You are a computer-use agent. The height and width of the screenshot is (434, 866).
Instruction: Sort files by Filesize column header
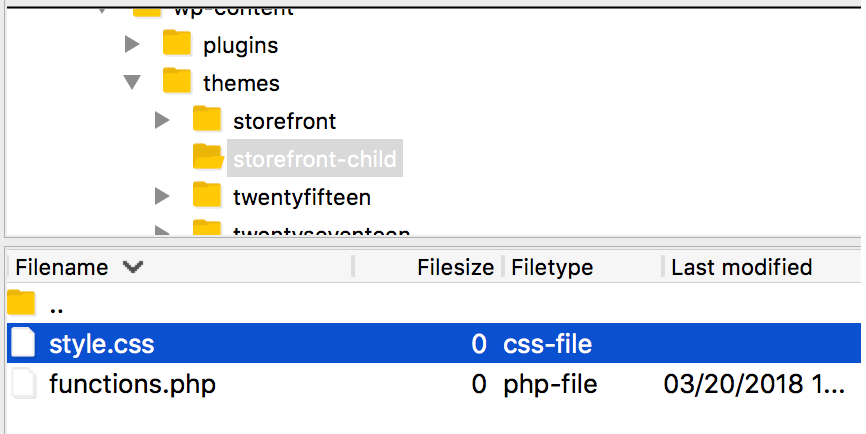(455, 267)
